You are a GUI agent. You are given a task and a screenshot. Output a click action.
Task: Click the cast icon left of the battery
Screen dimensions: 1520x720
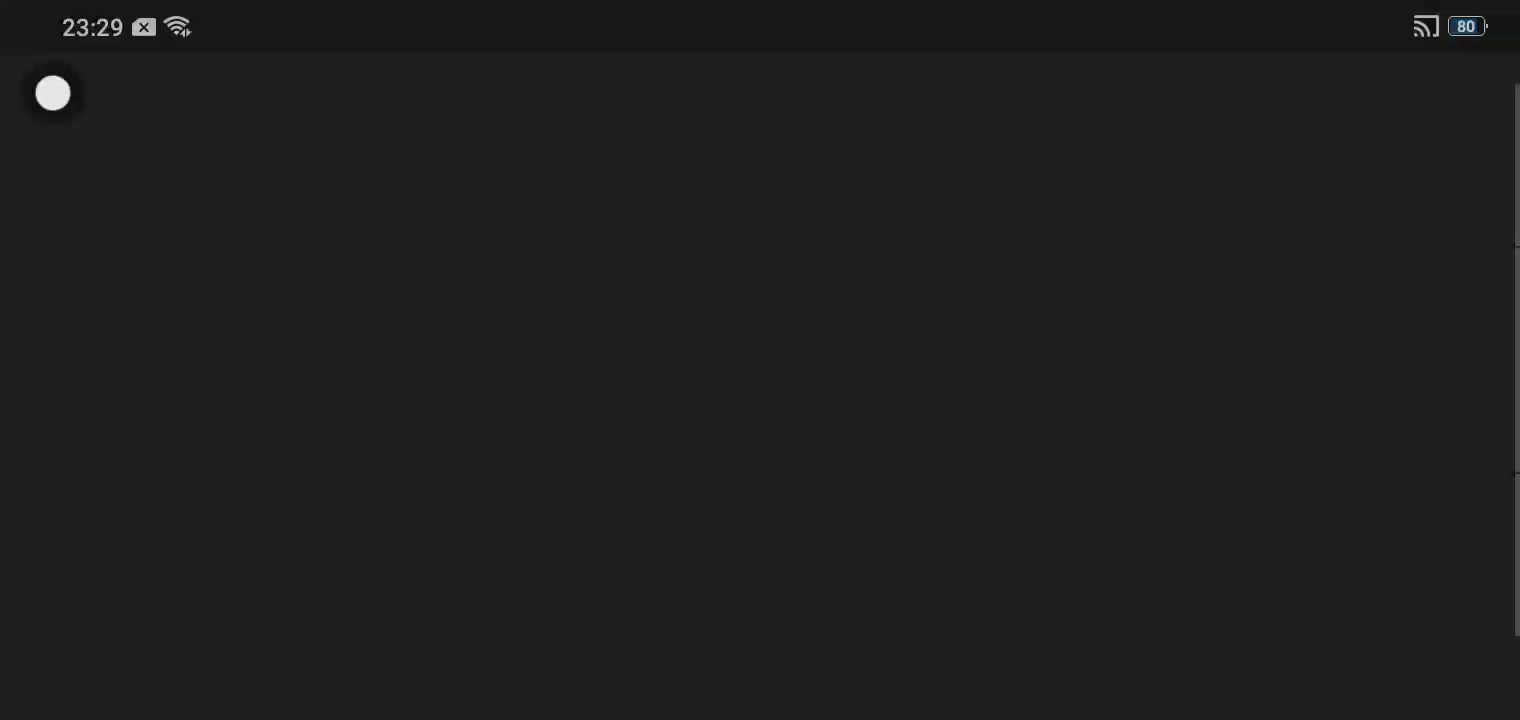click(1426, 27)
